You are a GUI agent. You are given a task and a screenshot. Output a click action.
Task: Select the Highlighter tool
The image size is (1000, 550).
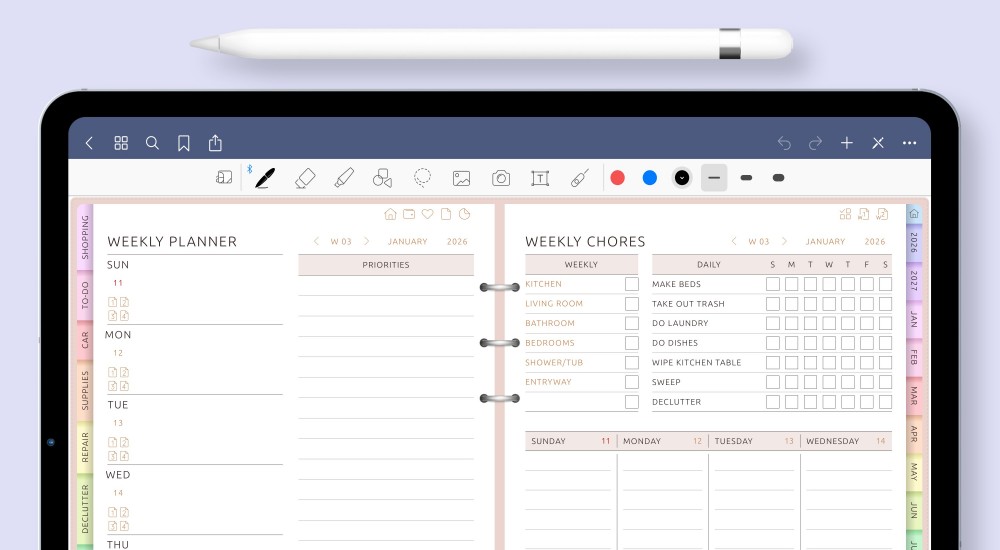click(344, 178)
